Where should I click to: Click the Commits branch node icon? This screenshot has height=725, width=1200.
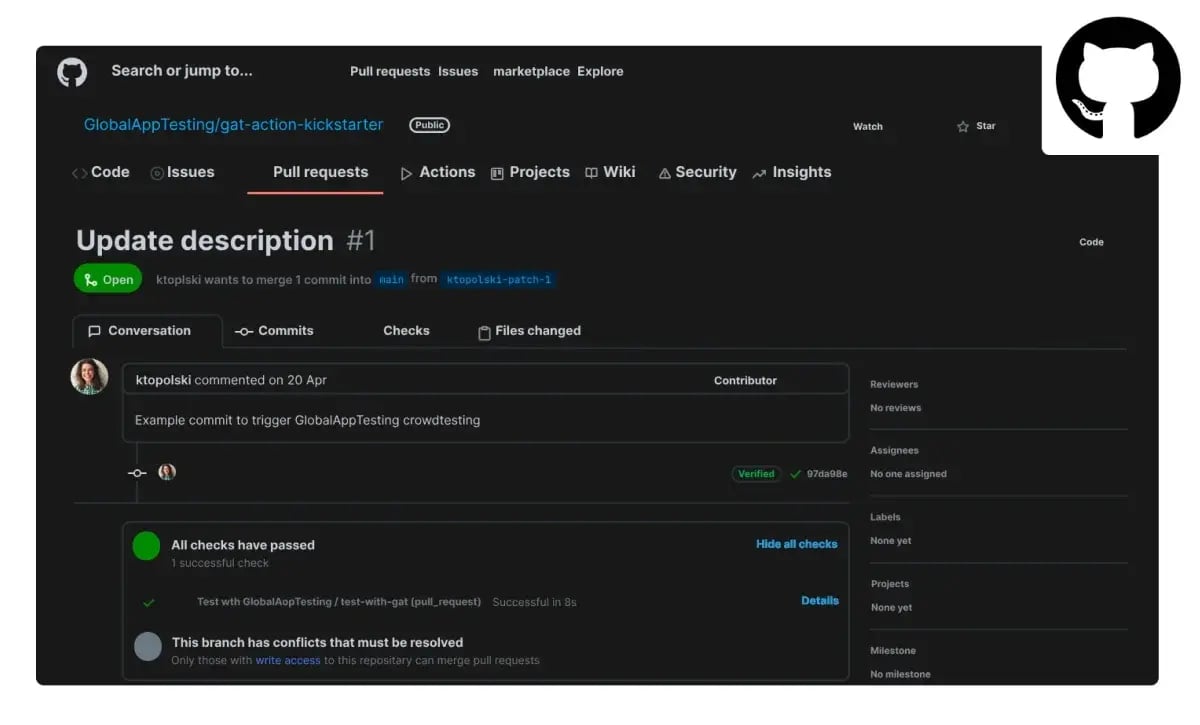[243, 330]
